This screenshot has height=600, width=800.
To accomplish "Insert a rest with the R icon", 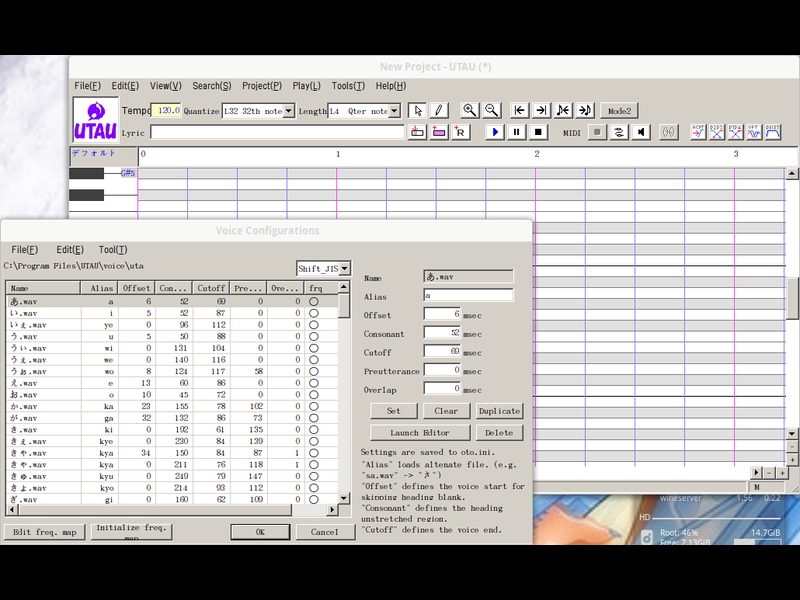I will 460,132.
